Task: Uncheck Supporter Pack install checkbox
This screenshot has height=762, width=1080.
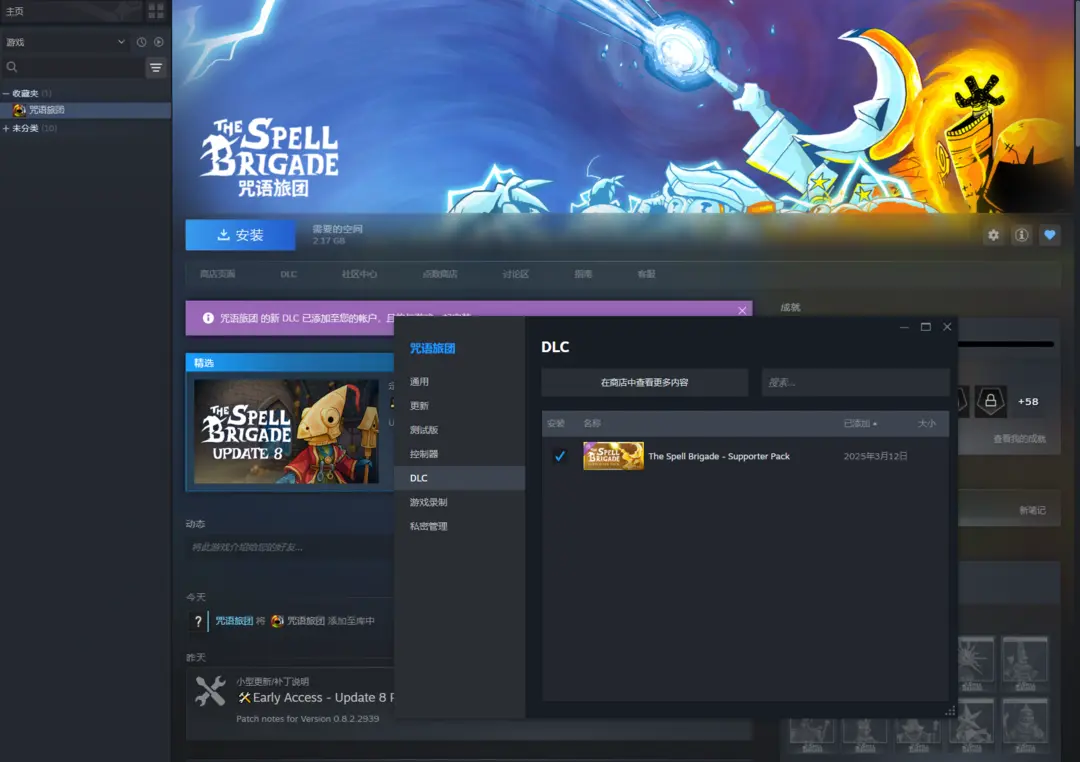Action: click(x=560, y=456)
